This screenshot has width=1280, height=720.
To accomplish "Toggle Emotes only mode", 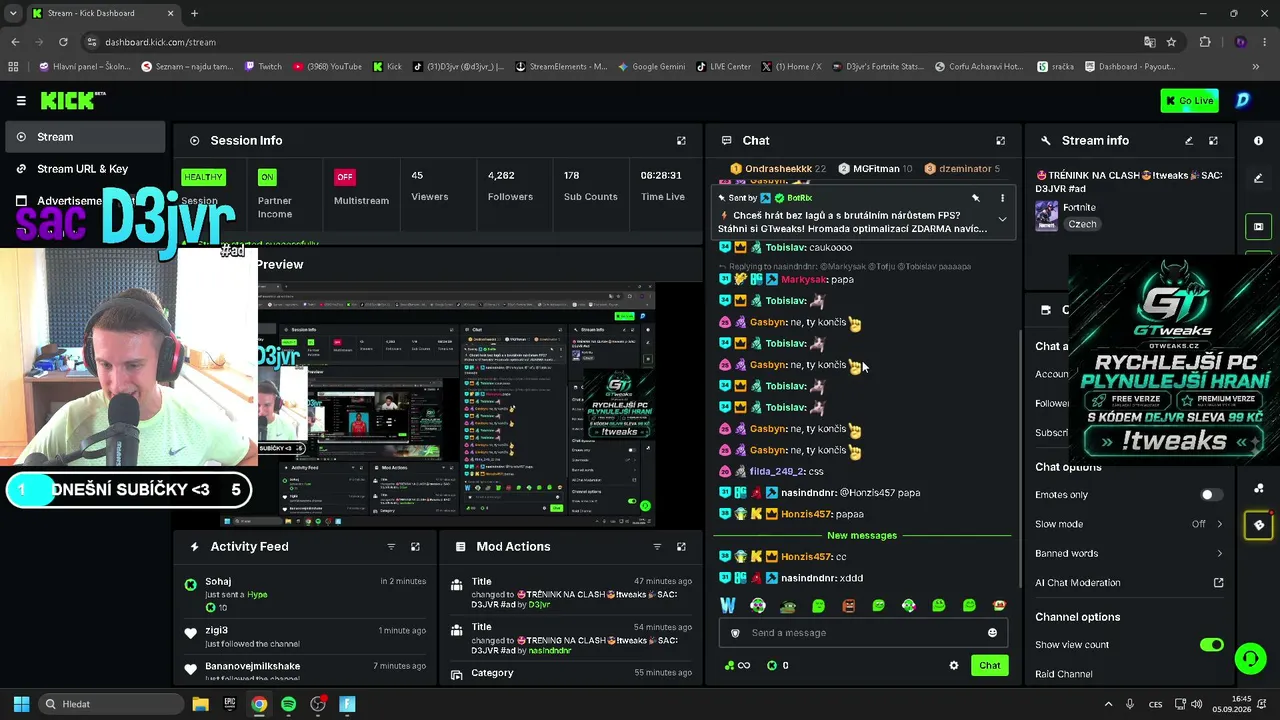I will coord(1211,495).
